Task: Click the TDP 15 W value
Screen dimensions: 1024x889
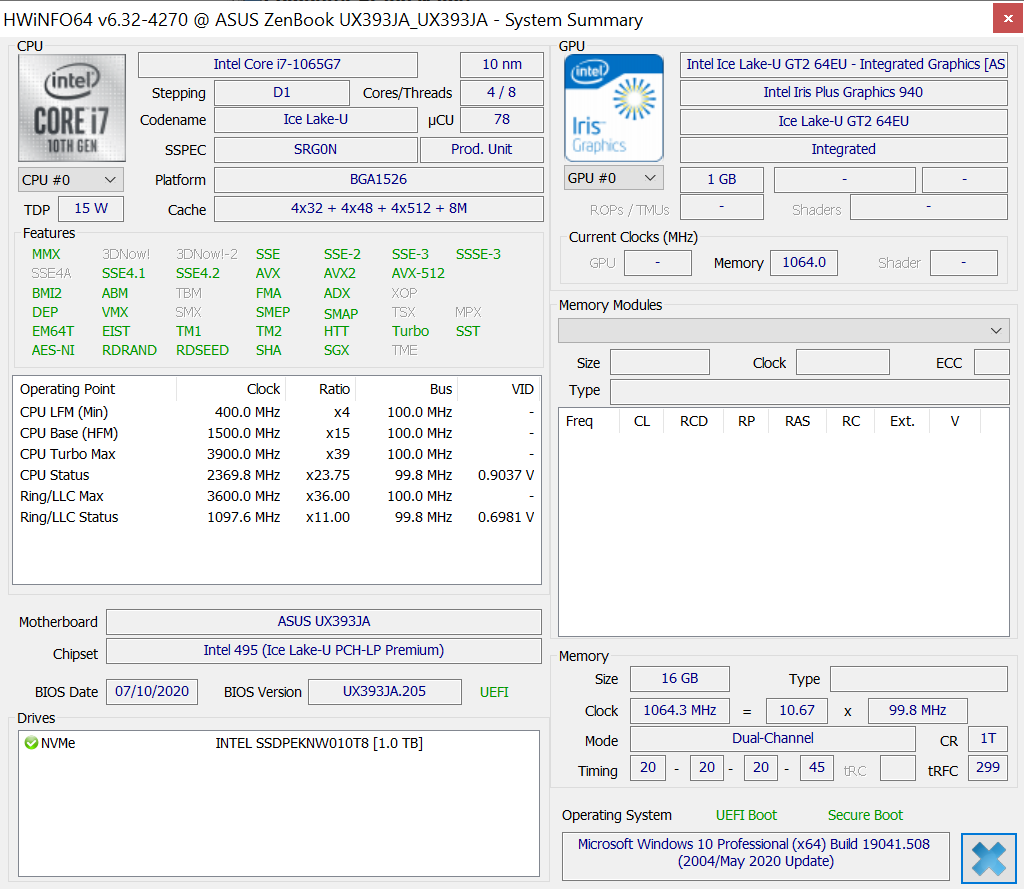Action: [x=91, y=208]
